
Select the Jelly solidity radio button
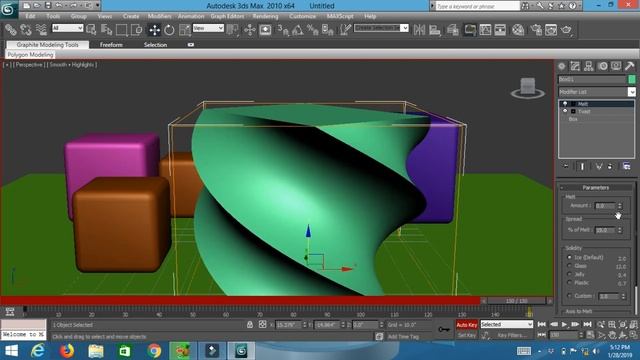click(569, 274)
